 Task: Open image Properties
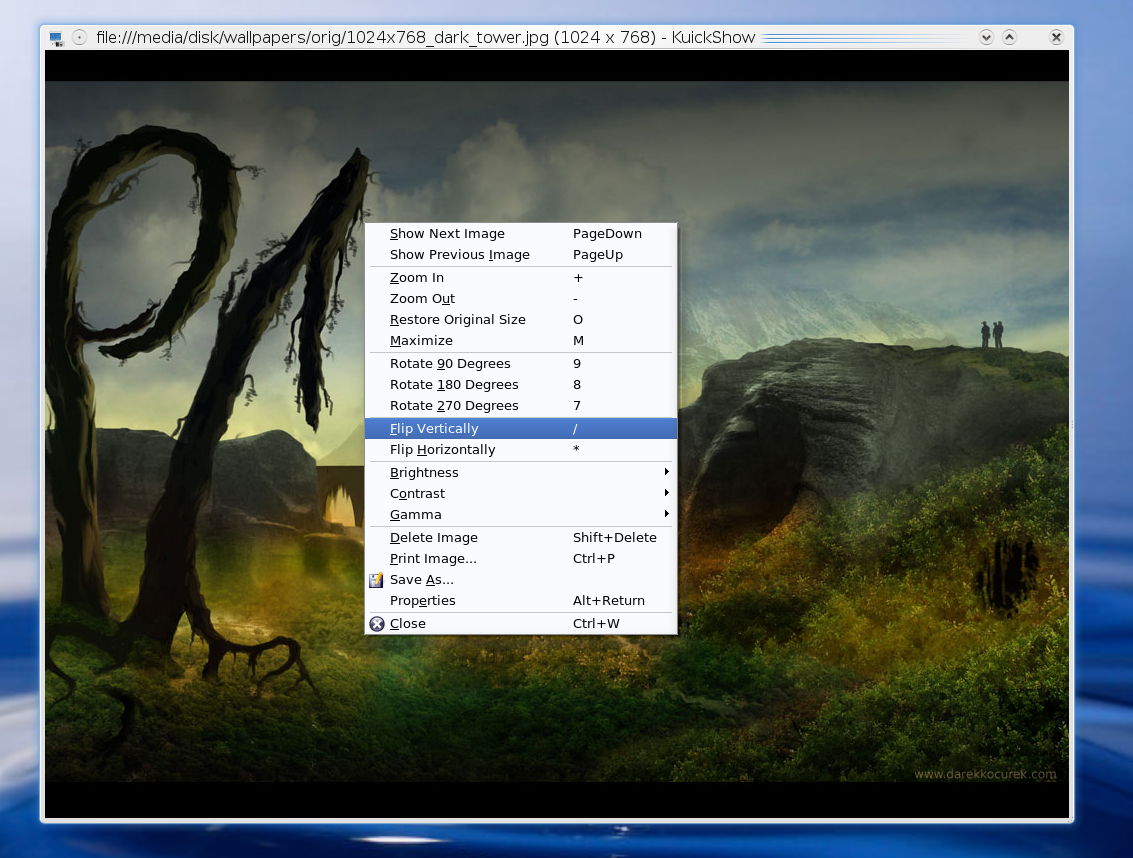coord(521,601)
